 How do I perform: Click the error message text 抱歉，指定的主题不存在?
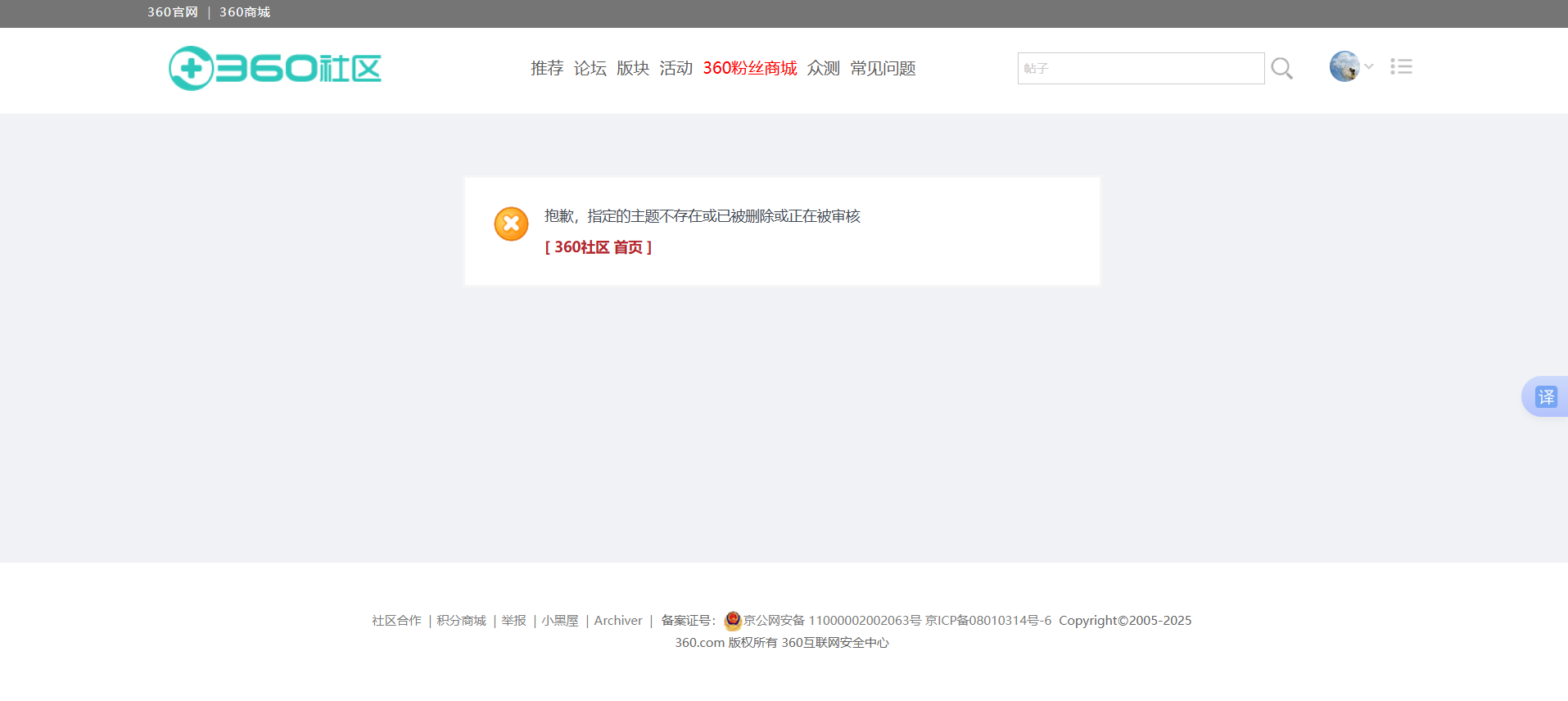703,216
